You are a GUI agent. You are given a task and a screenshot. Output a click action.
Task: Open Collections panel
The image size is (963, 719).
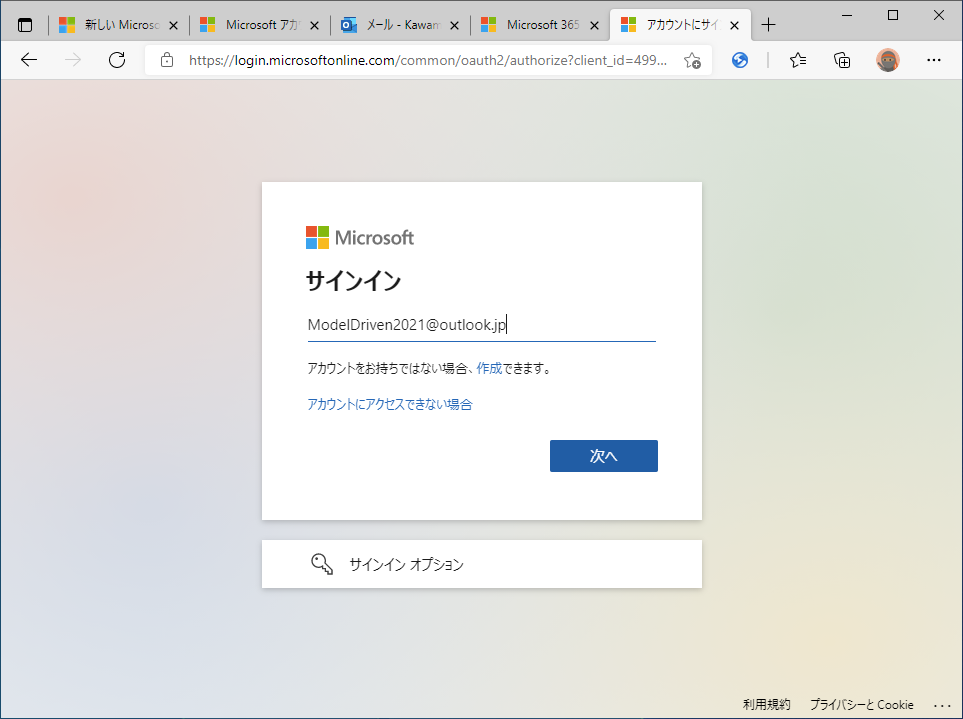click(x=842, y=60)
